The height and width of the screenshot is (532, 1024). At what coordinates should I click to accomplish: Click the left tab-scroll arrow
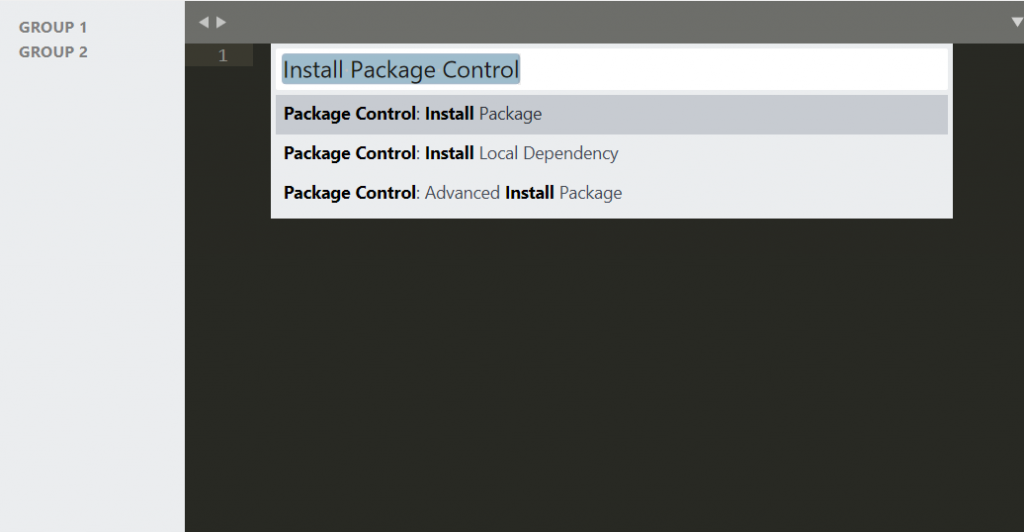203,22
